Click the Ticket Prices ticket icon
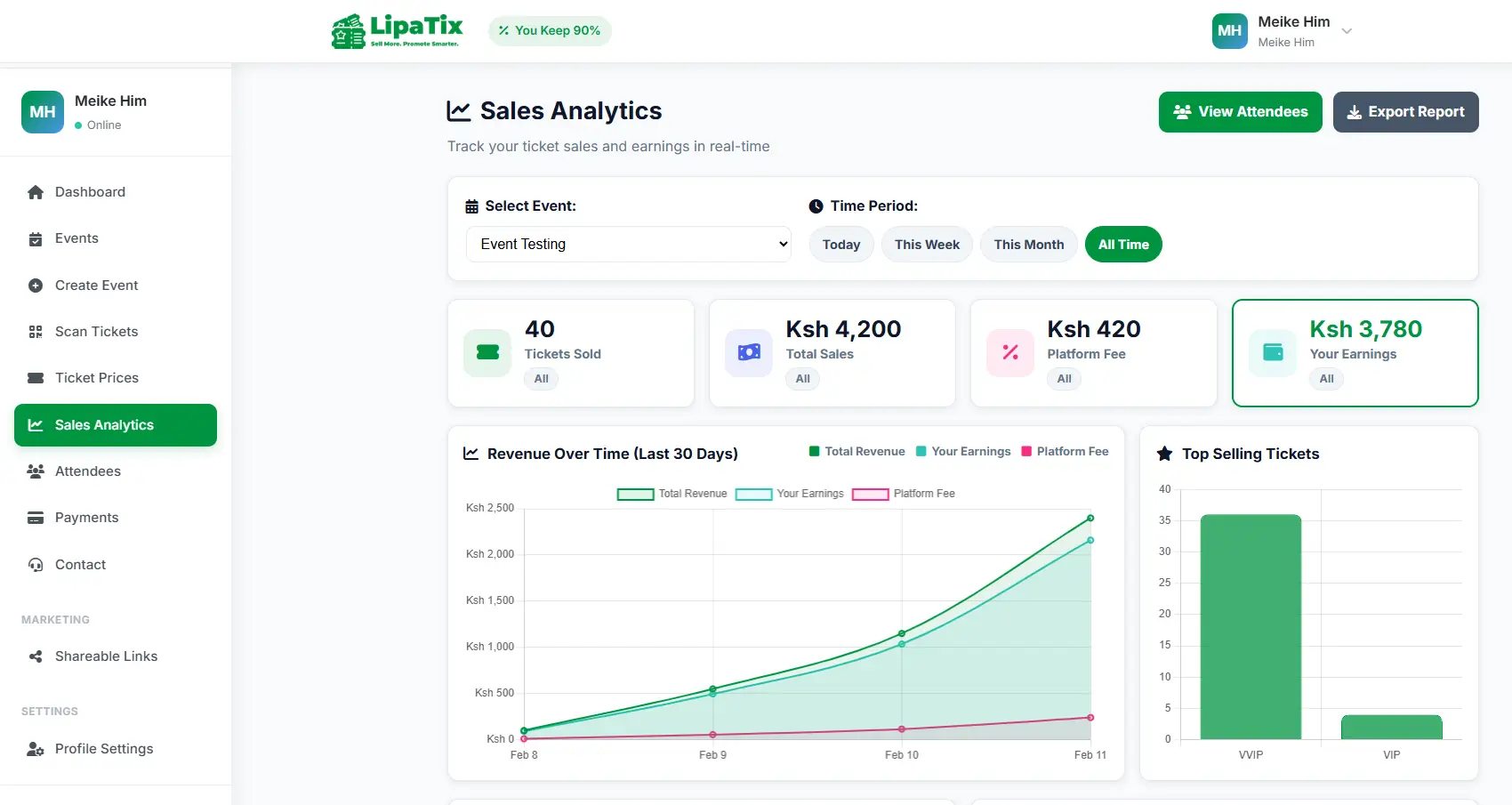 pyautogui.click(x=36, y=378)
